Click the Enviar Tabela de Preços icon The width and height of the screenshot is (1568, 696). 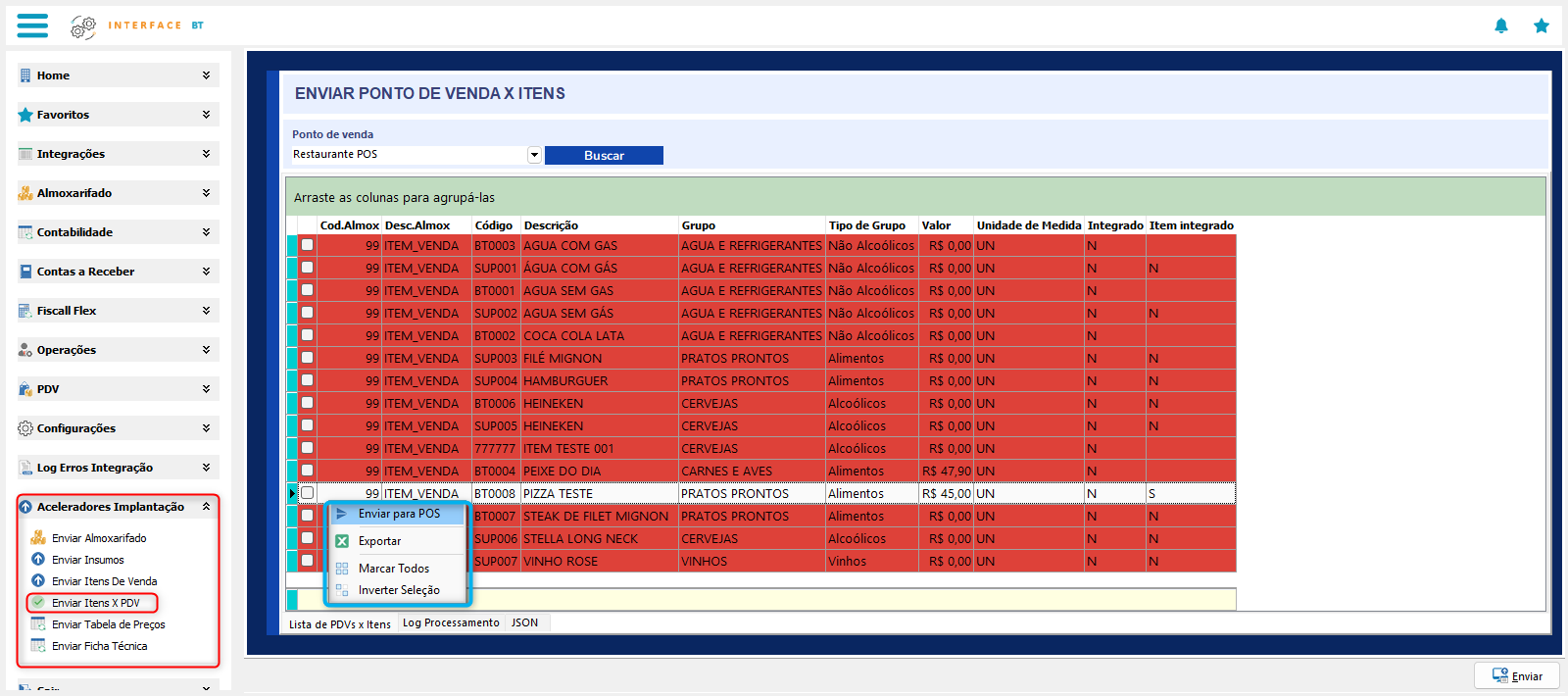tap(38, 623)
